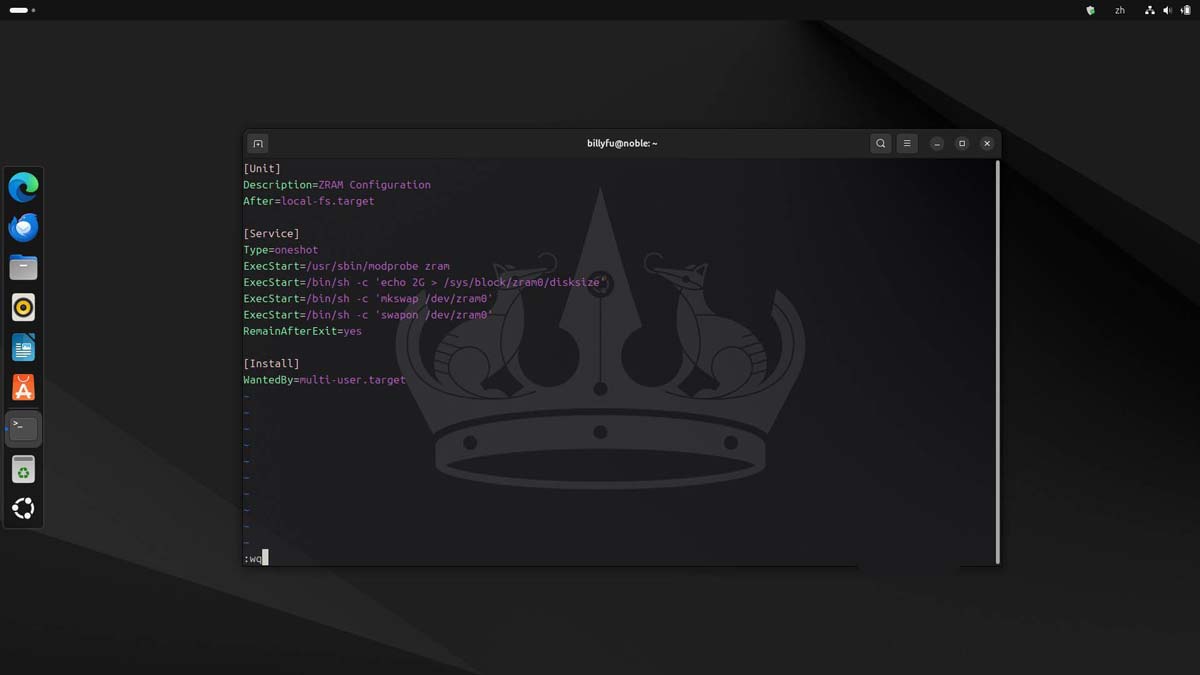The image size is (1200, 675).
Task: Open the Trash icon in the dock
Action: tap(23, 469)
